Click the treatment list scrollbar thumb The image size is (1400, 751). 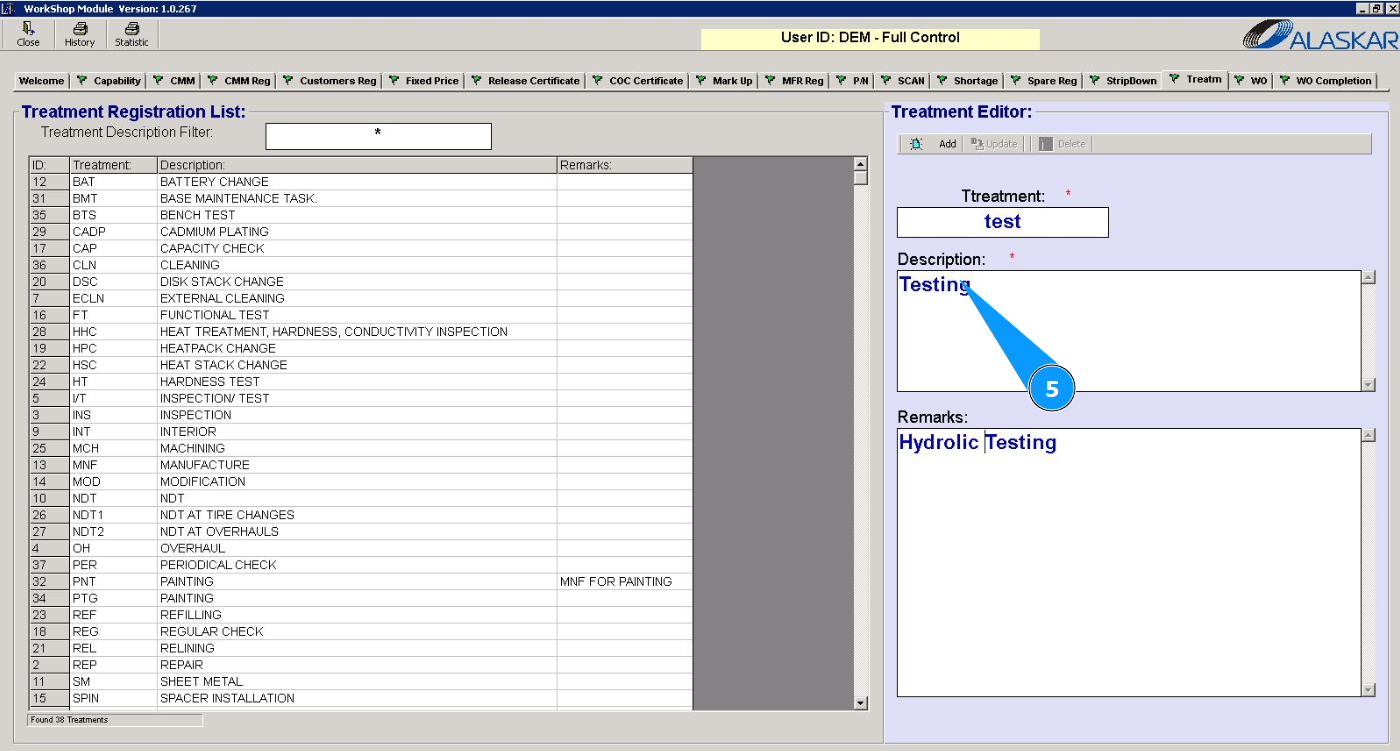(861, 178)
